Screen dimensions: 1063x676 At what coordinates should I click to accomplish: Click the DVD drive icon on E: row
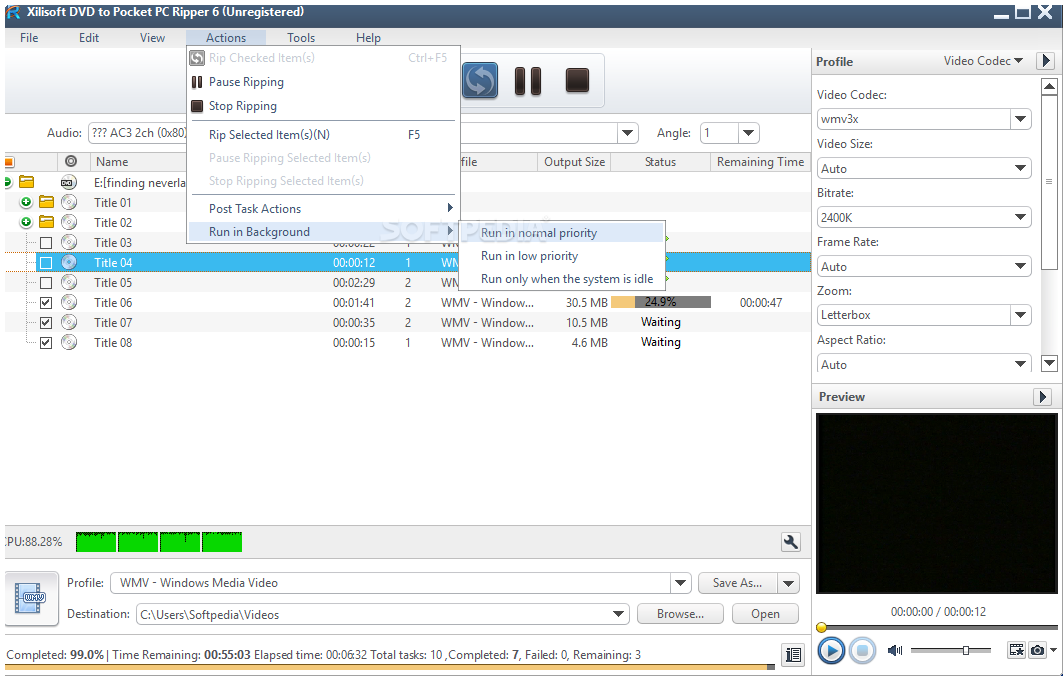click(x=68, y=182)
